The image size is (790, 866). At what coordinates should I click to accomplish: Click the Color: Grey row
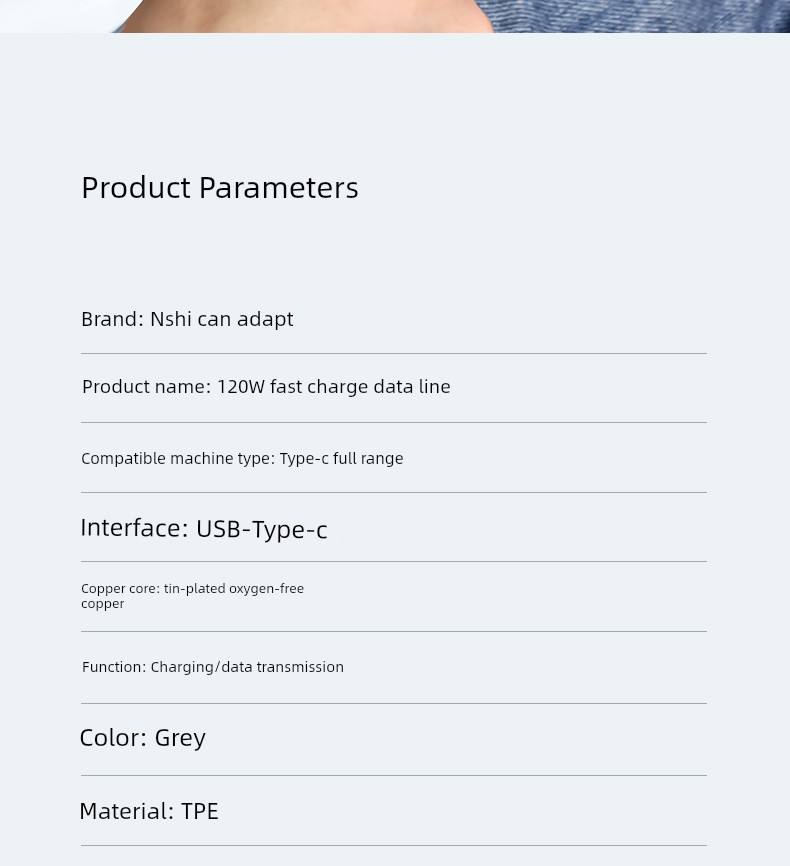[143, 738]
